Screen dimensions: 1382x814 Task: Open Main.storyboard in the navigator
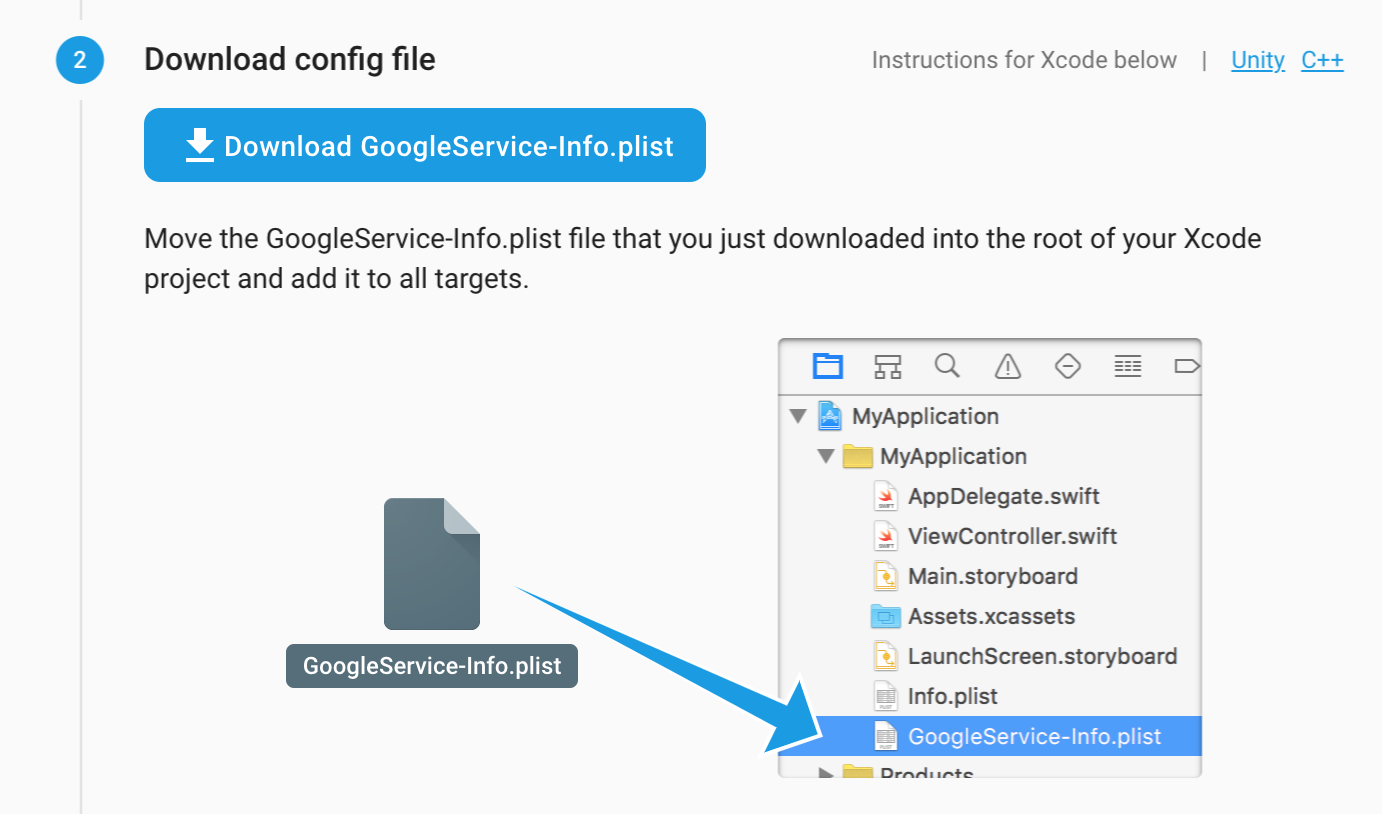(x=992, y=576)
